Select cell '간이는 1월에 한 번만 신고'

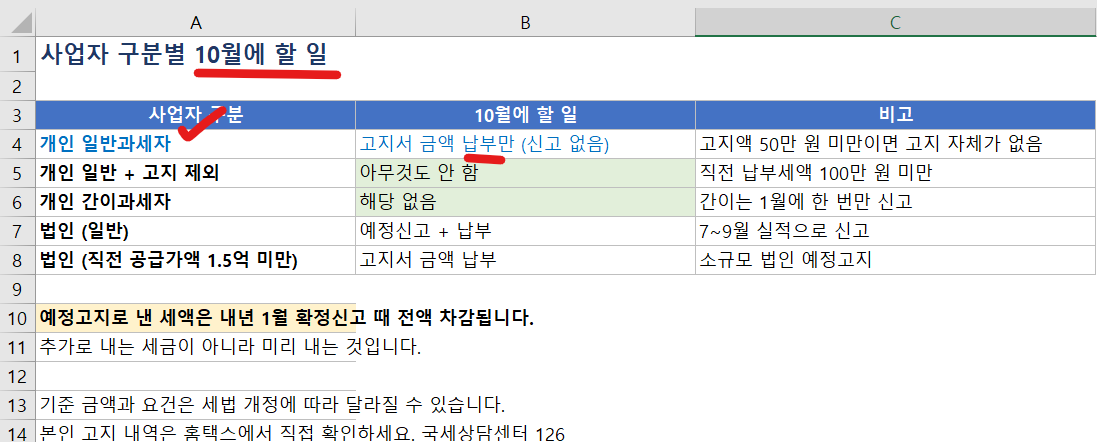click(x=896, y=202)
